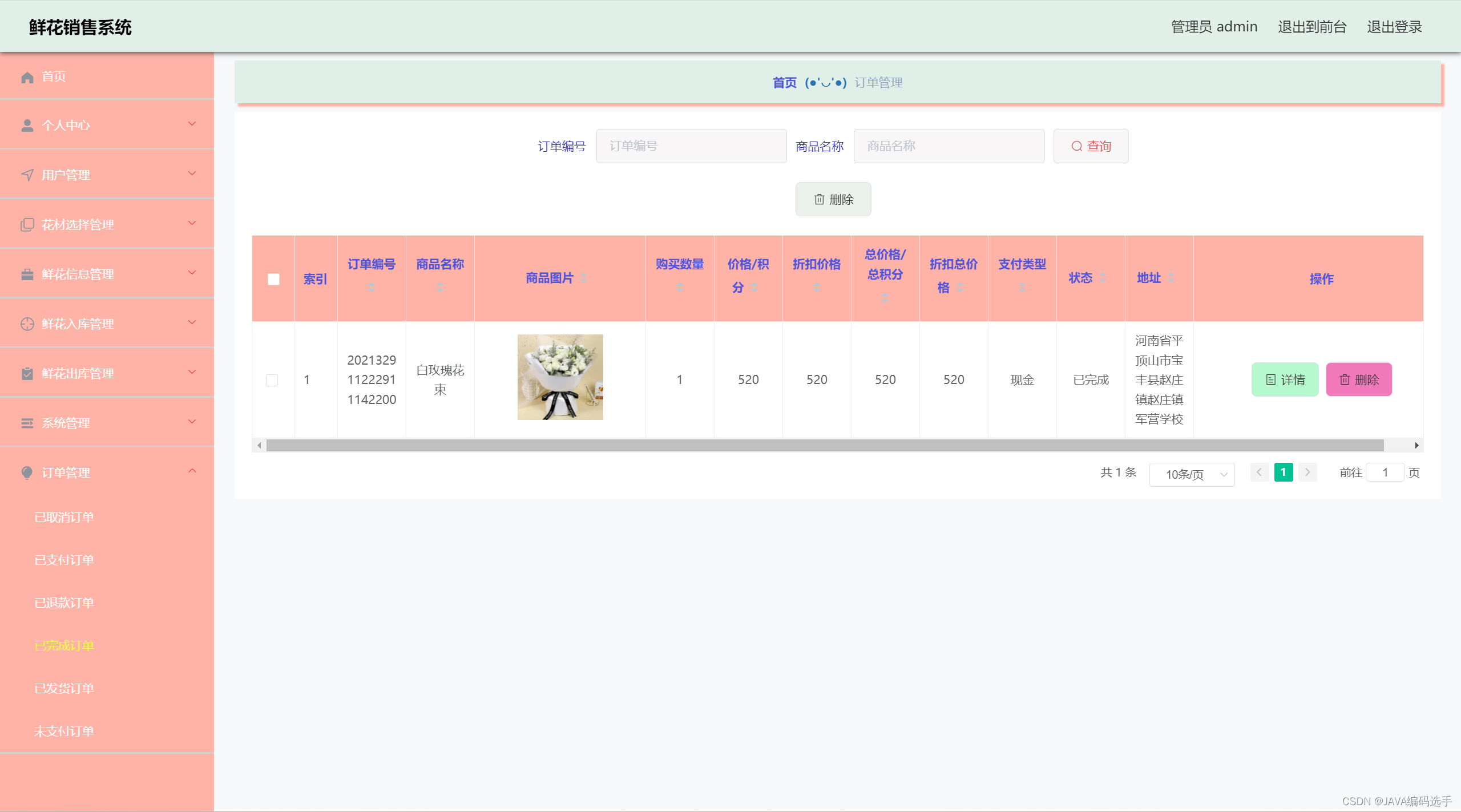Click the right arrow of horizontal scrollbar
Image resolution: width=1461 pixels, height=812 pixels.
[x=1416, y=445]
